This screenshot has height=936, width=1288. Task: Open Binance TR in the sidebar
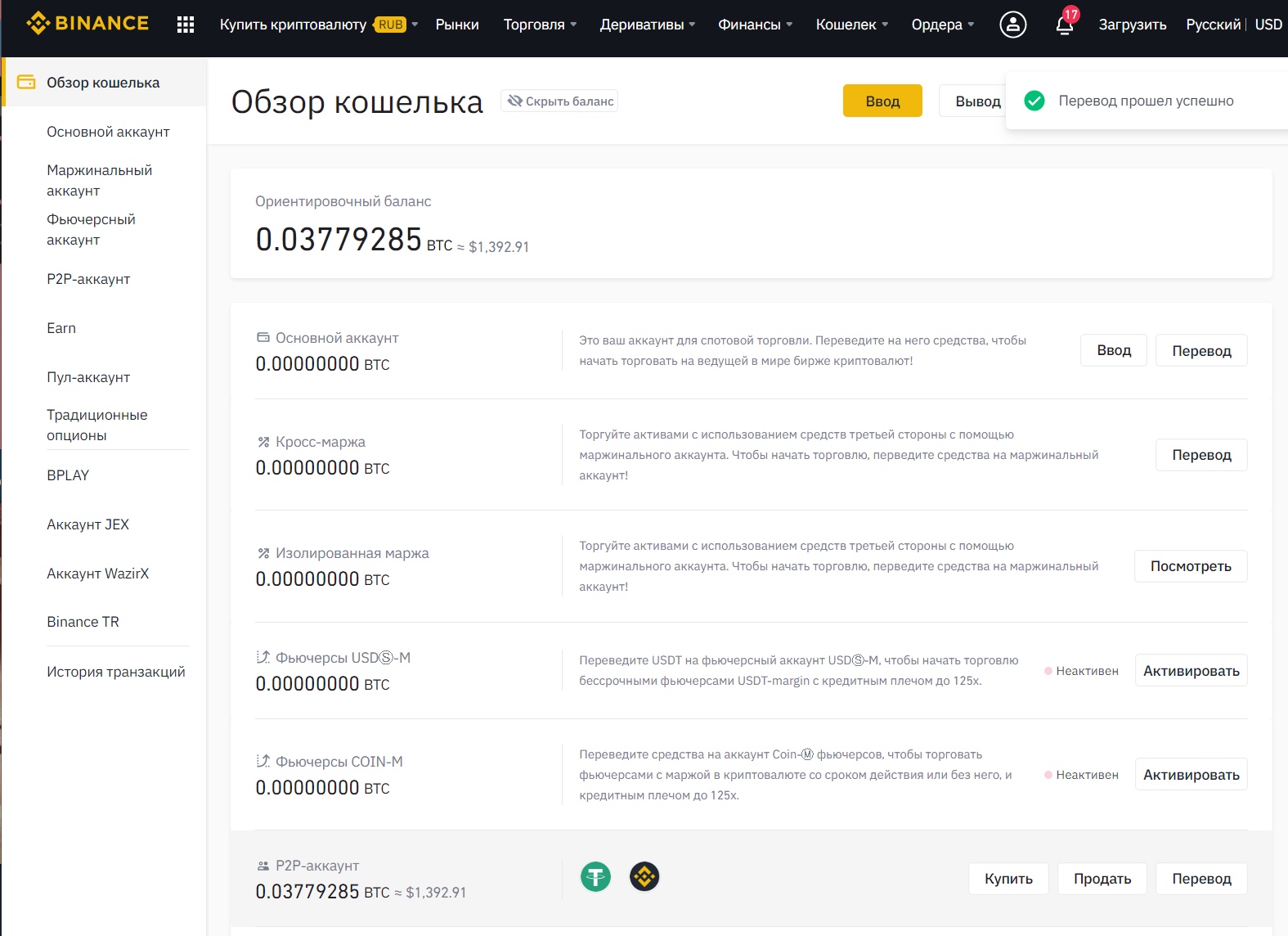pos(83,622)
